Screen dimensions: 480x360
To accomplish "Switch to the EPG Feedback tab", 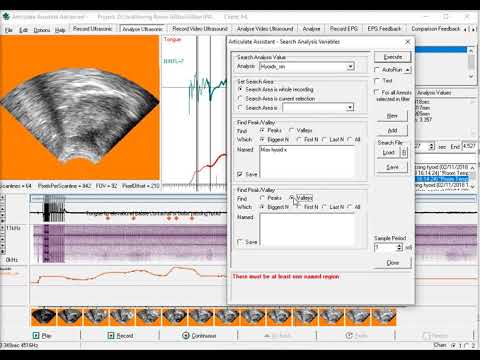I will (x=384, y=29).
